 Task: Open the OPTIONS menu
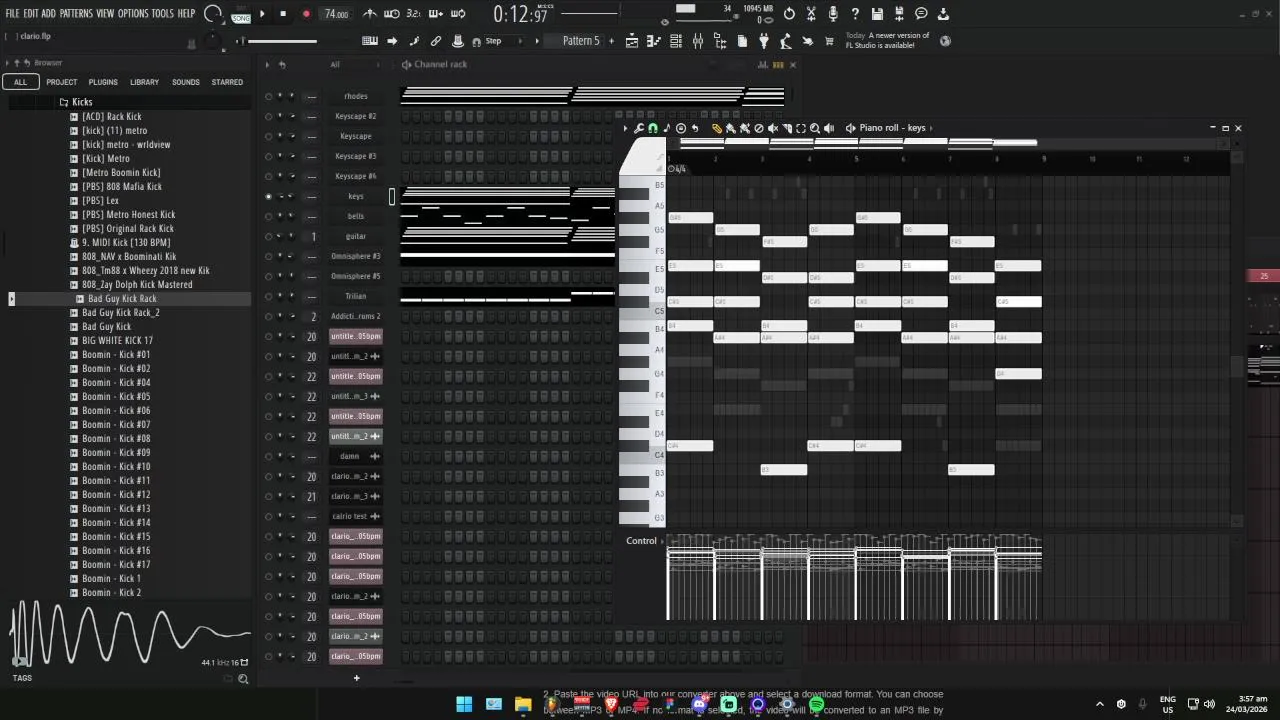pos(133,14)
